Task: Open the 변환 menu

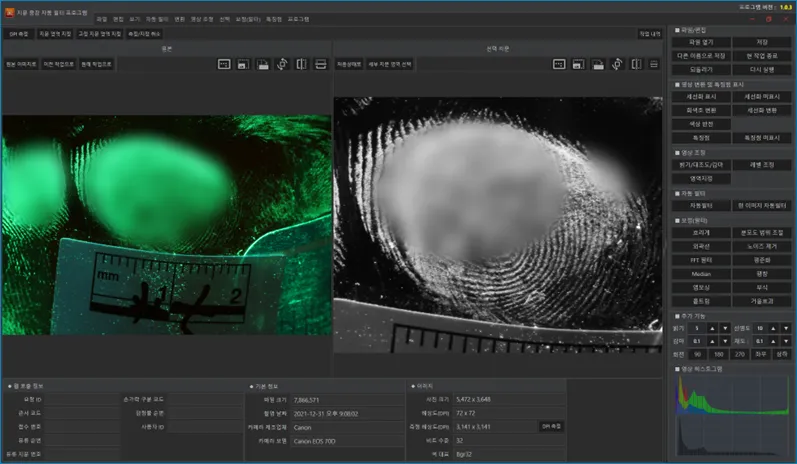Action: click(180, 19)
